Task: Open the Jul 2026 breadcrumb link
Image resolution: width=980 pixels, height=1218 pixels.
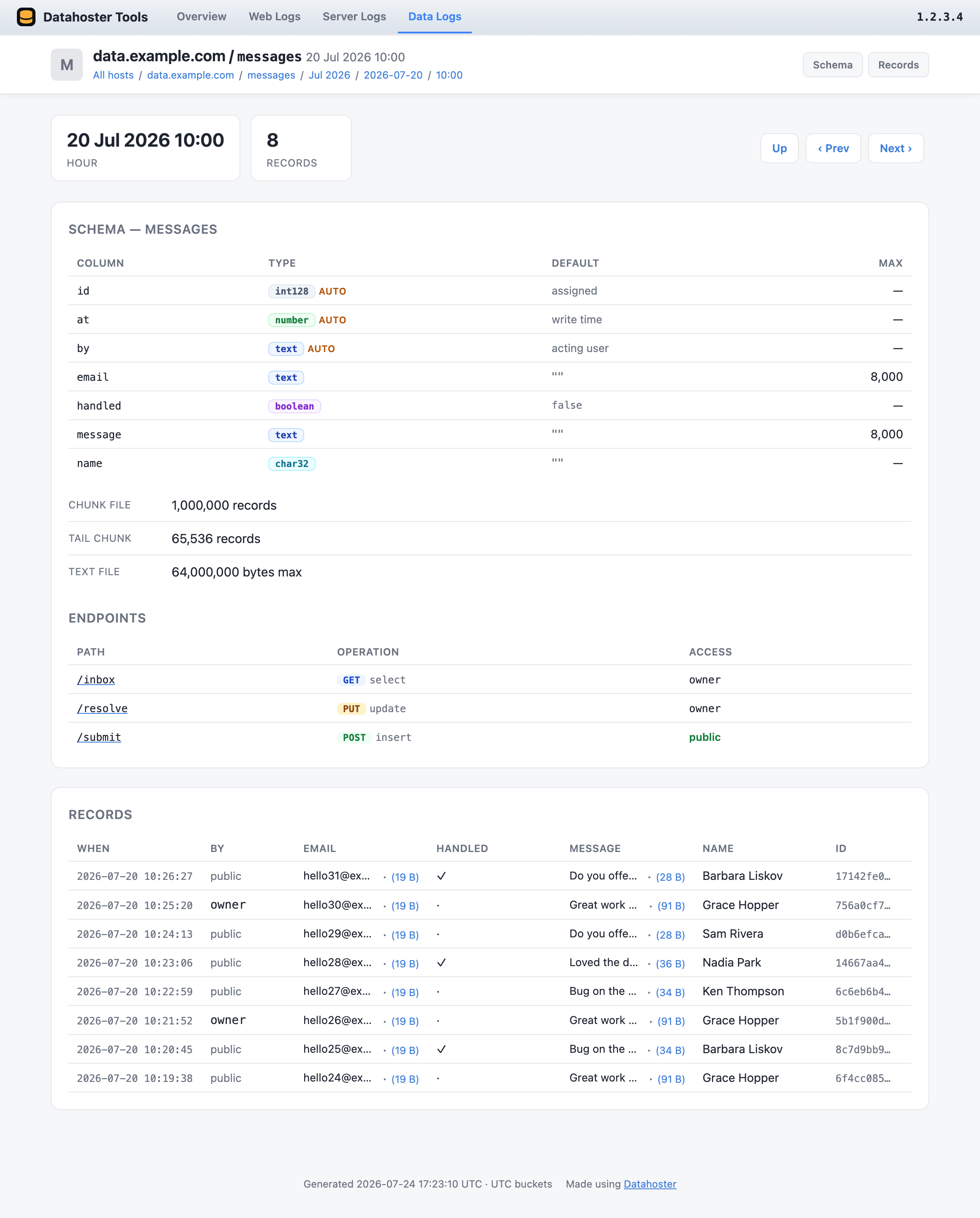Action: tap(329, 75)
